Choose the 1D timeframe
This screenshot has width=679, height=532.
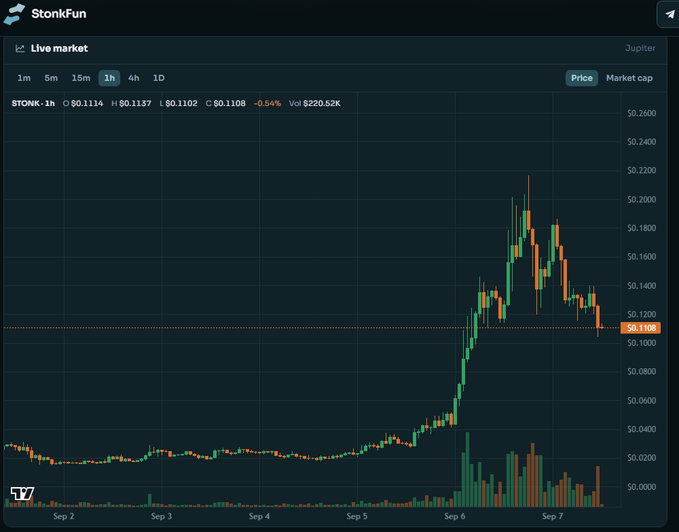158,78
